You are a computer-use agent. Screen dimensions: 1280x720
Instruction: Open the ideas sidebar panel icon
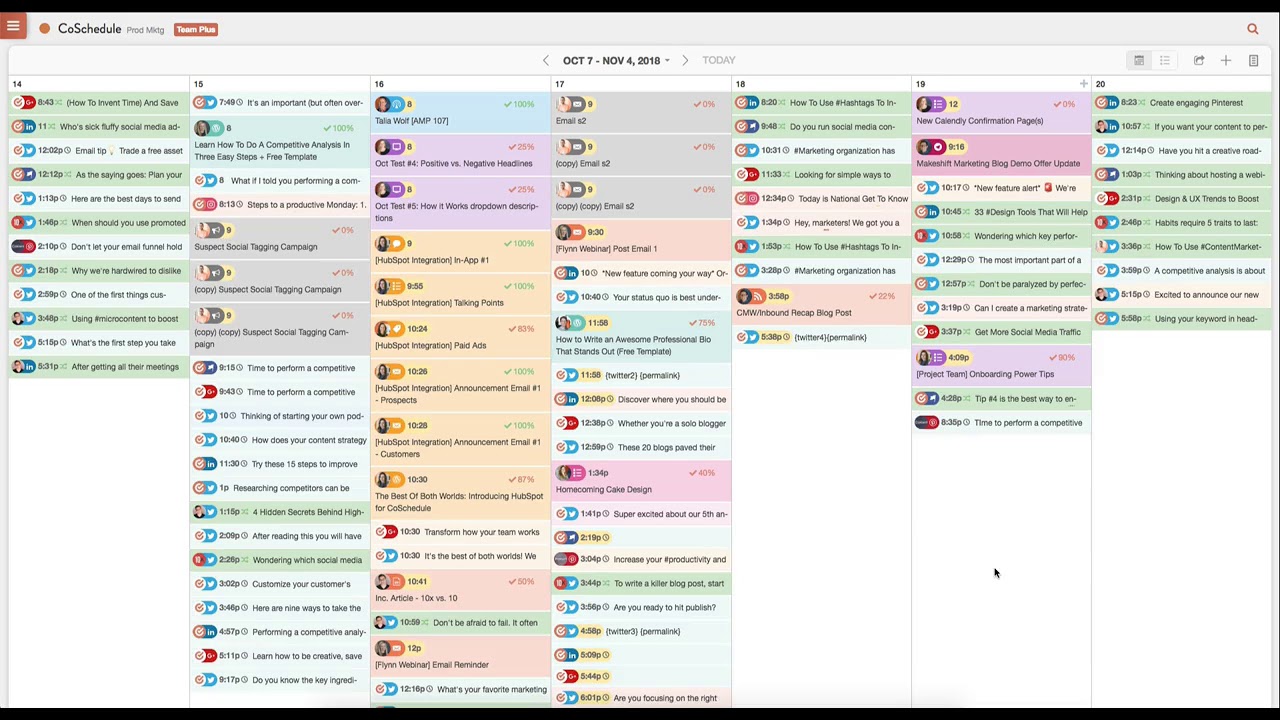(1253, 61)
